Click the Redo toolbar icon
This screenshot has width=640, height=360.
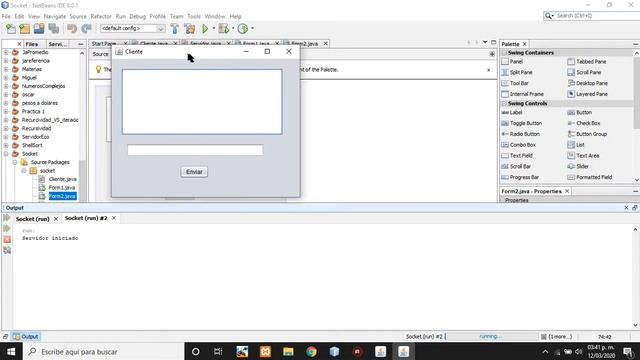(86, 29)
